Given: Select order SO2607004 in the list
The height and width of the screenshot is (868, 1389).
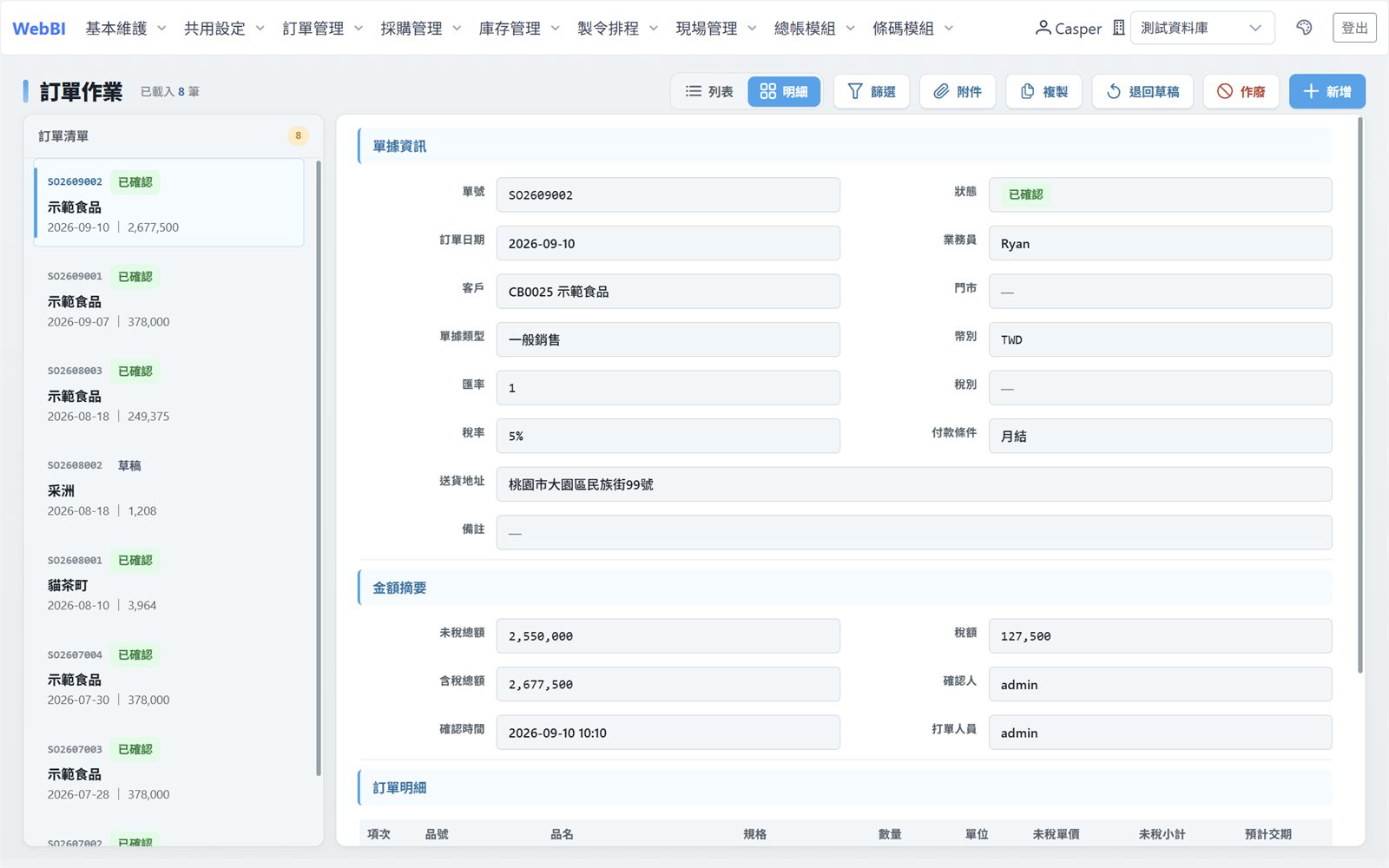Looking at the screenshot, I should coord(169,676).
